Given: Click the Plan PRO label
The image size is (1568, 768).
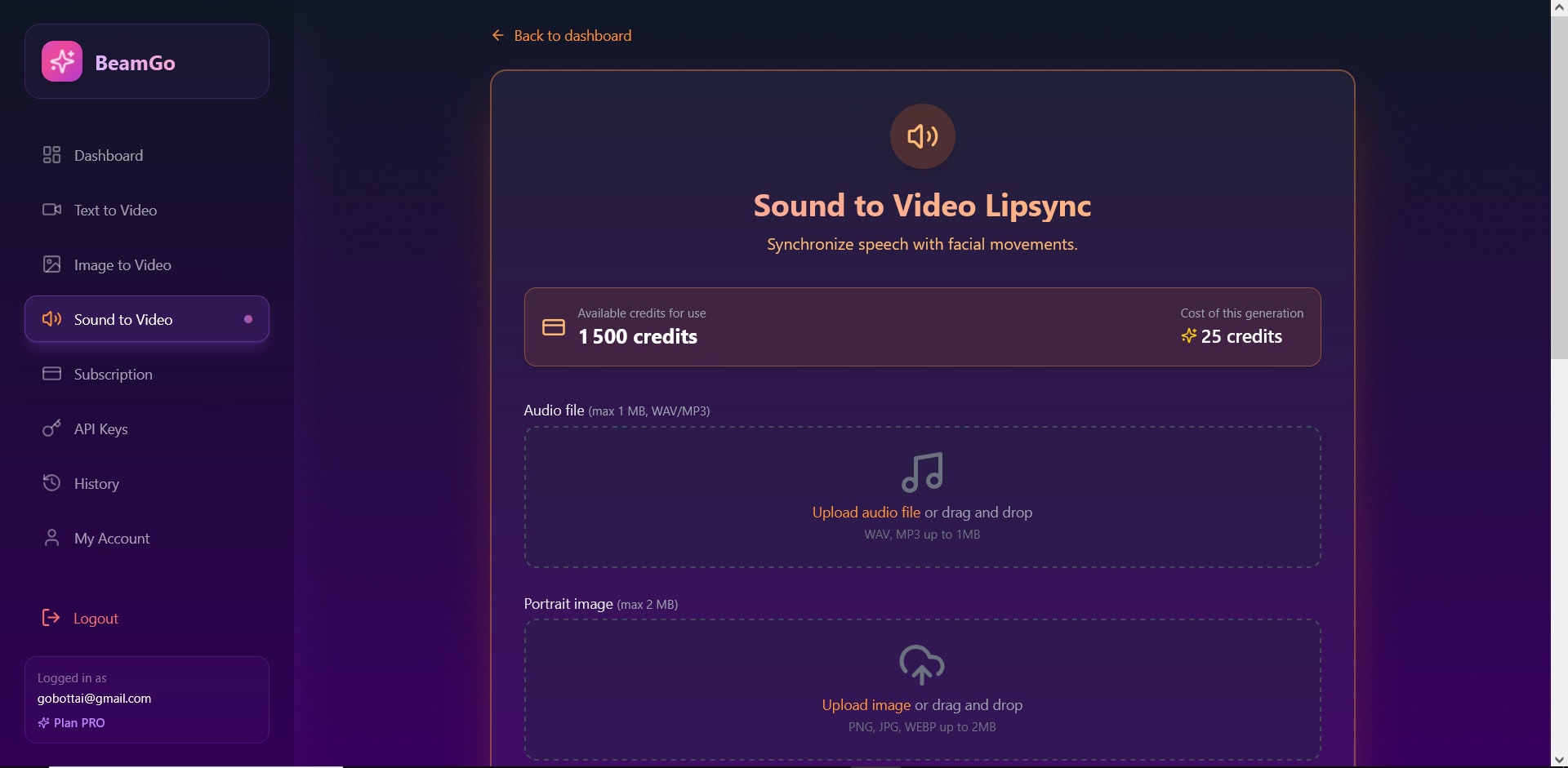Looking at the screenshot, I should pyautogui.click(x=79, y=723).
